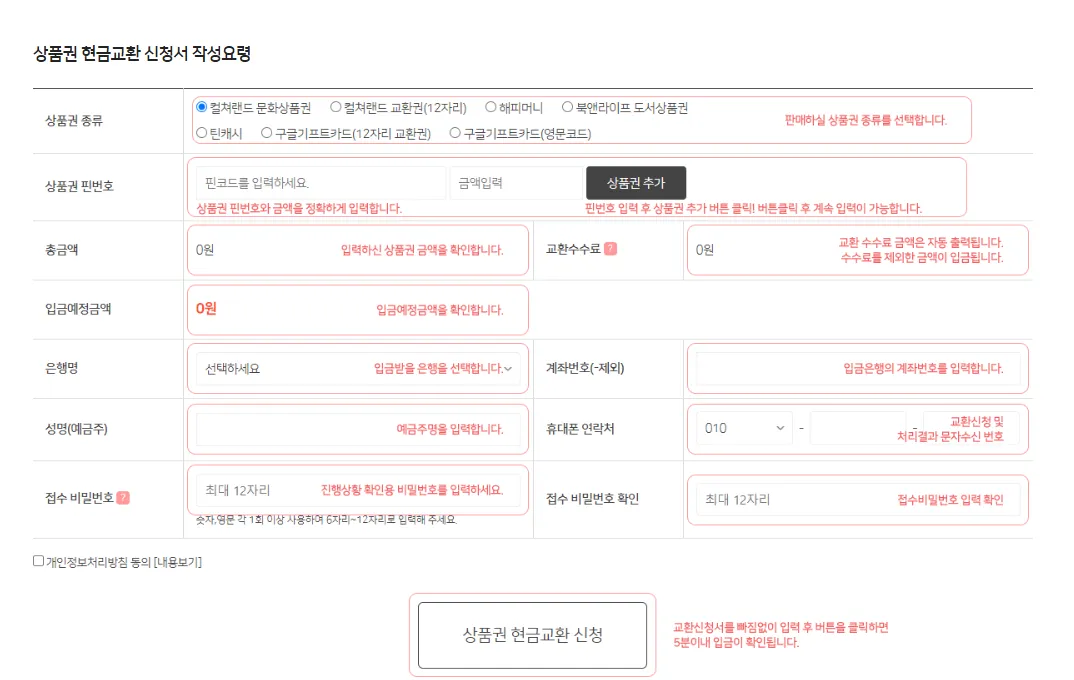1074x680 pixels.
Task: Choose 구글기프트카드(영문코드) radio button
Action: (455, 132)
